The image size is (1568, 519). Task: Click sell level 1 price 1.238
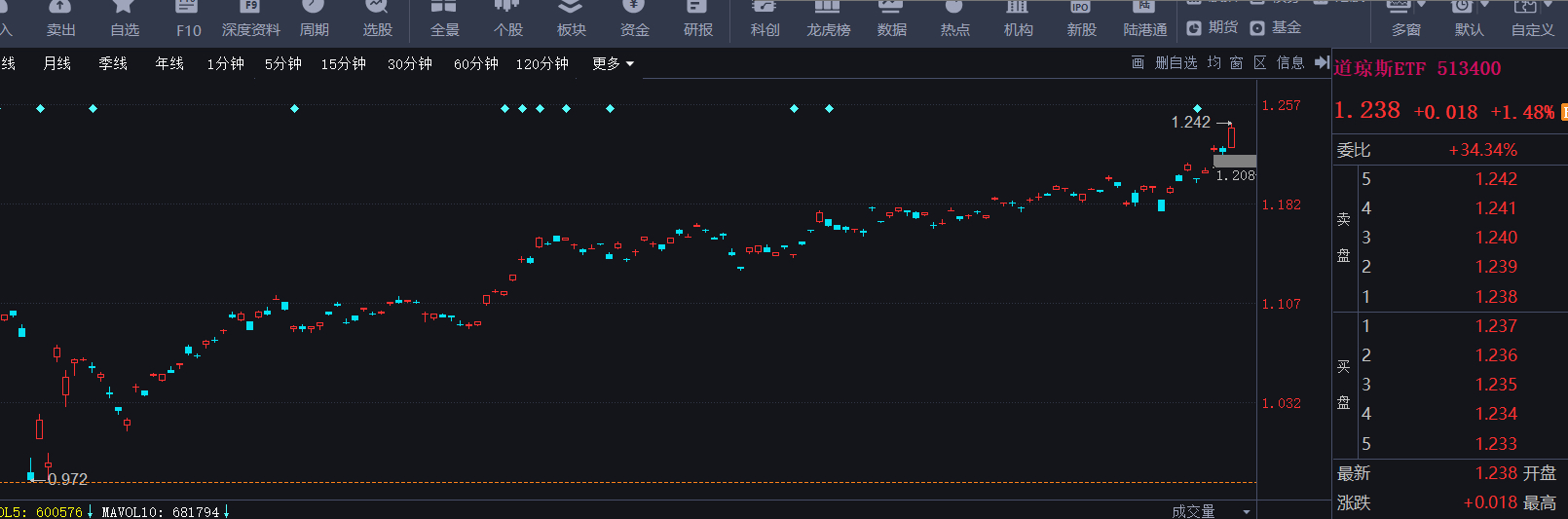(x=1496, y=297)
